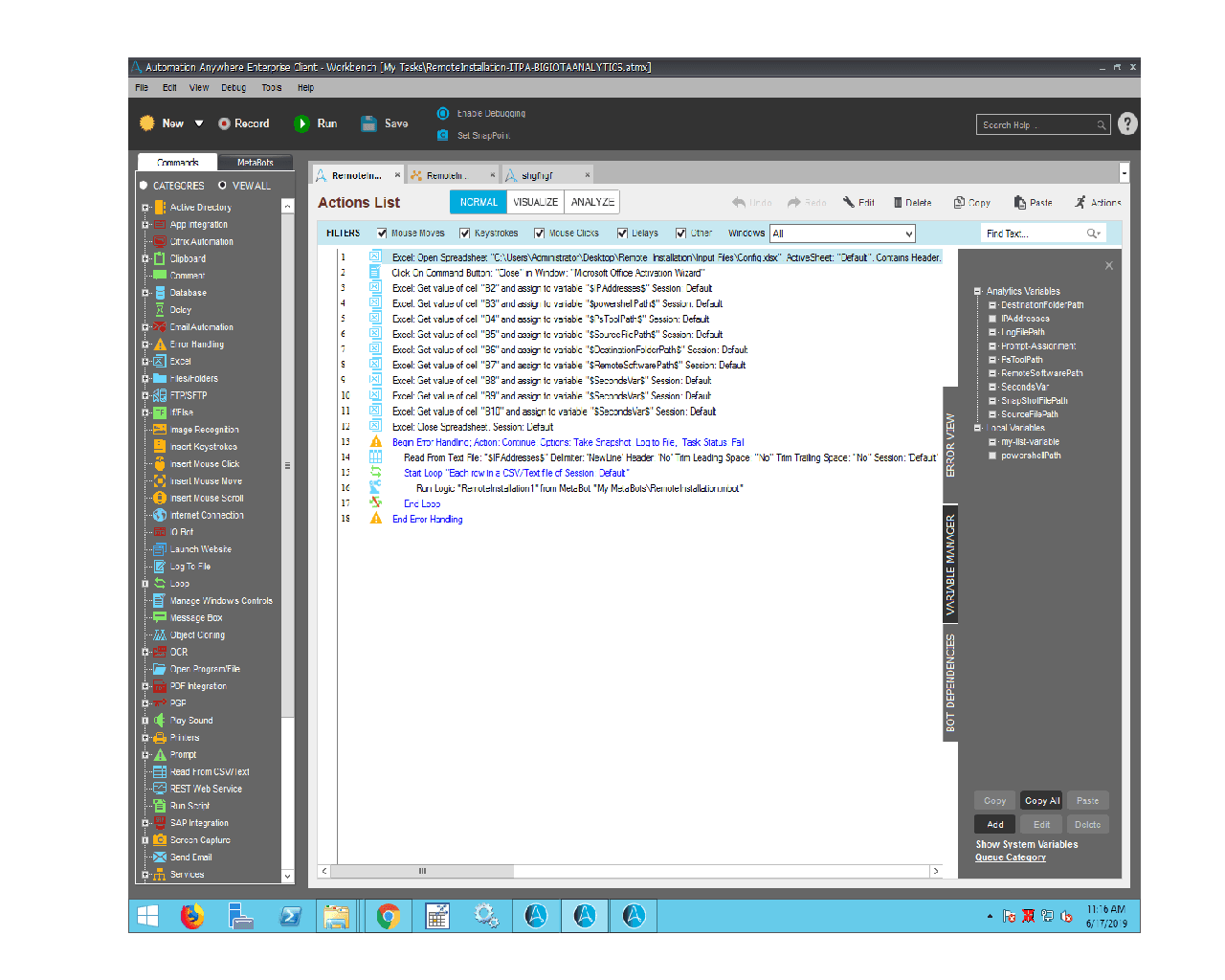Expand the Excel command category

(145, 361)
